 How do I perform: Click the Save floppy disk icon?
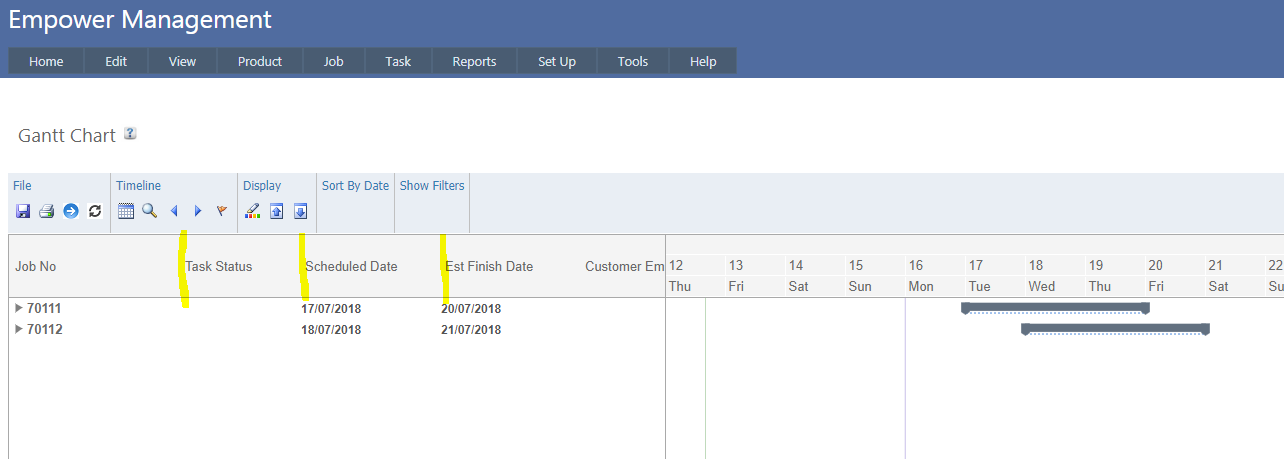[23, 211]
